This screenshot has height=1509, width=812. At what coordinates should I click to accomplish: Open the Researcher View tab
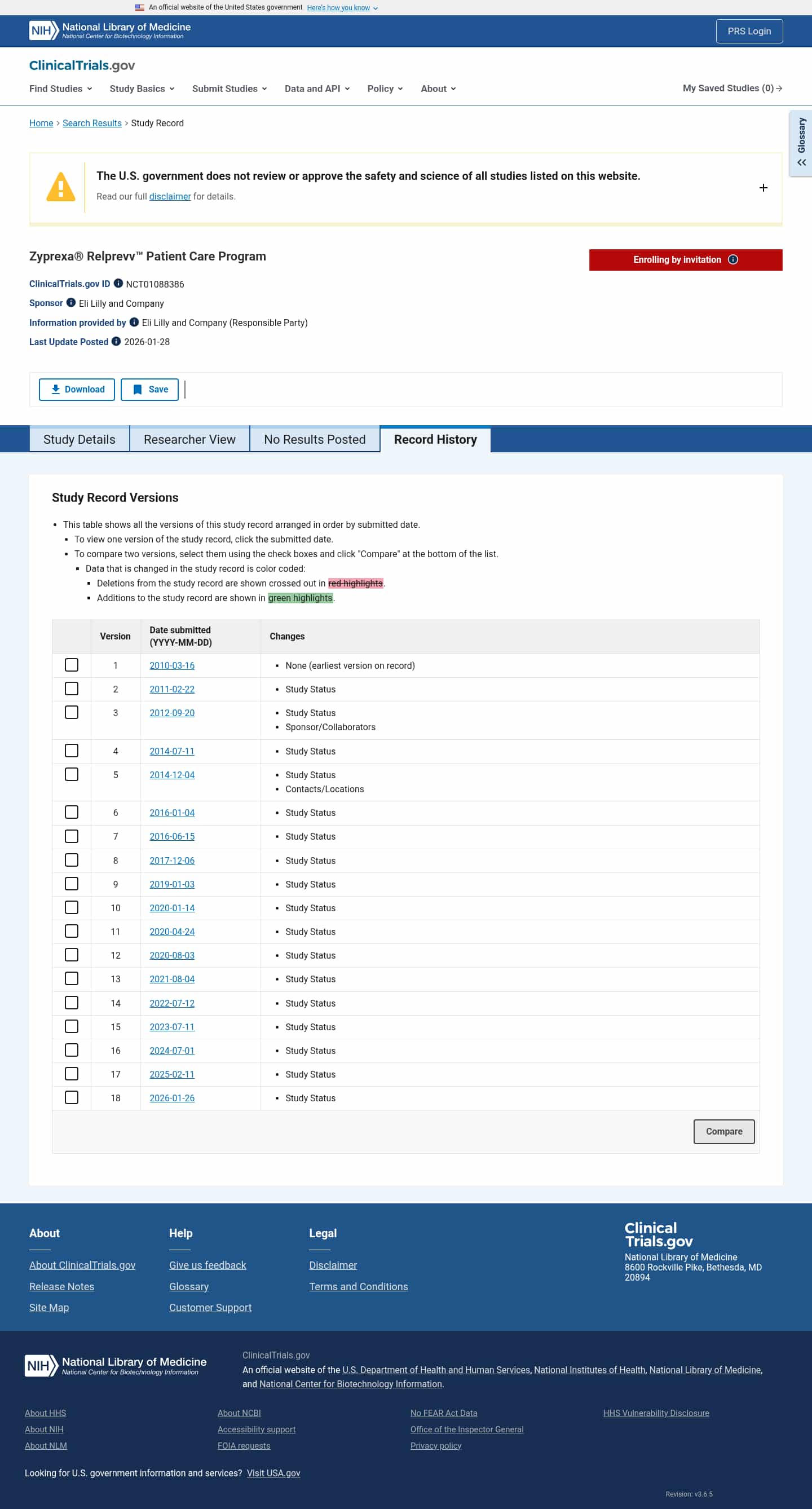pyautogui.click(x=190, y=439)
